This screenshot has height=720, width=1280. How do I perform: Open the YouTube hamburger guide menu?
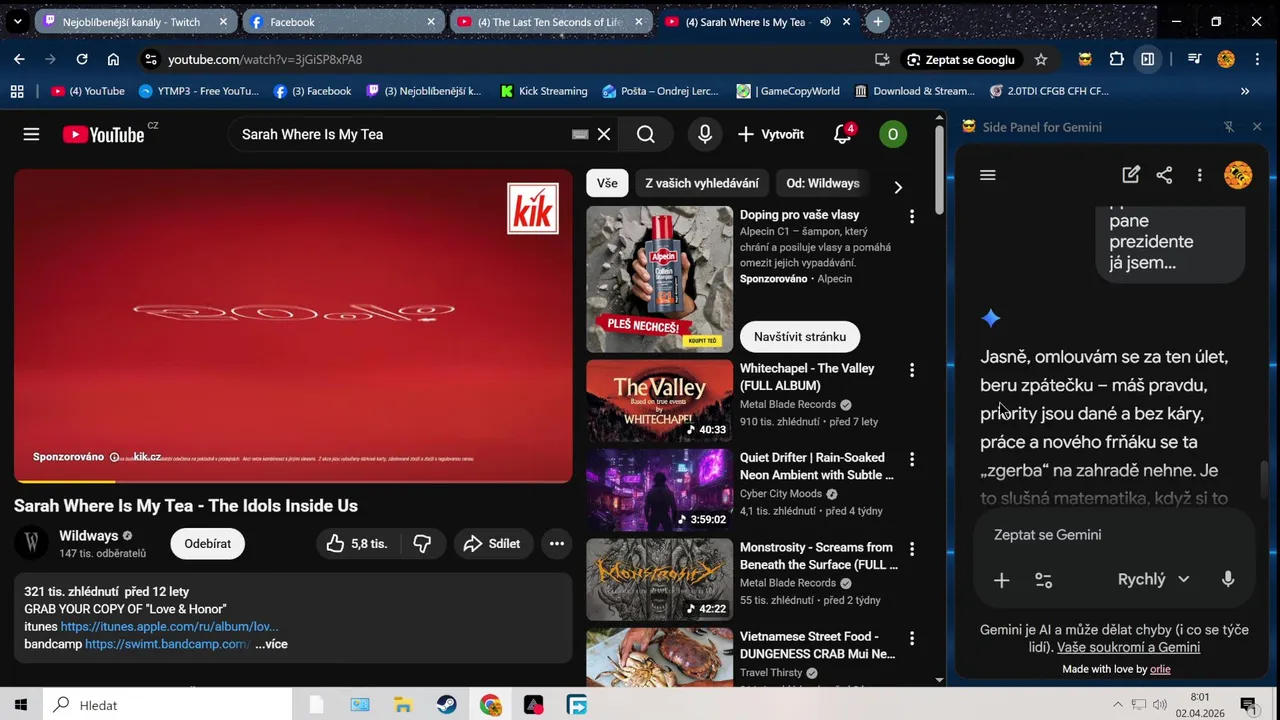tap(31, 134)
